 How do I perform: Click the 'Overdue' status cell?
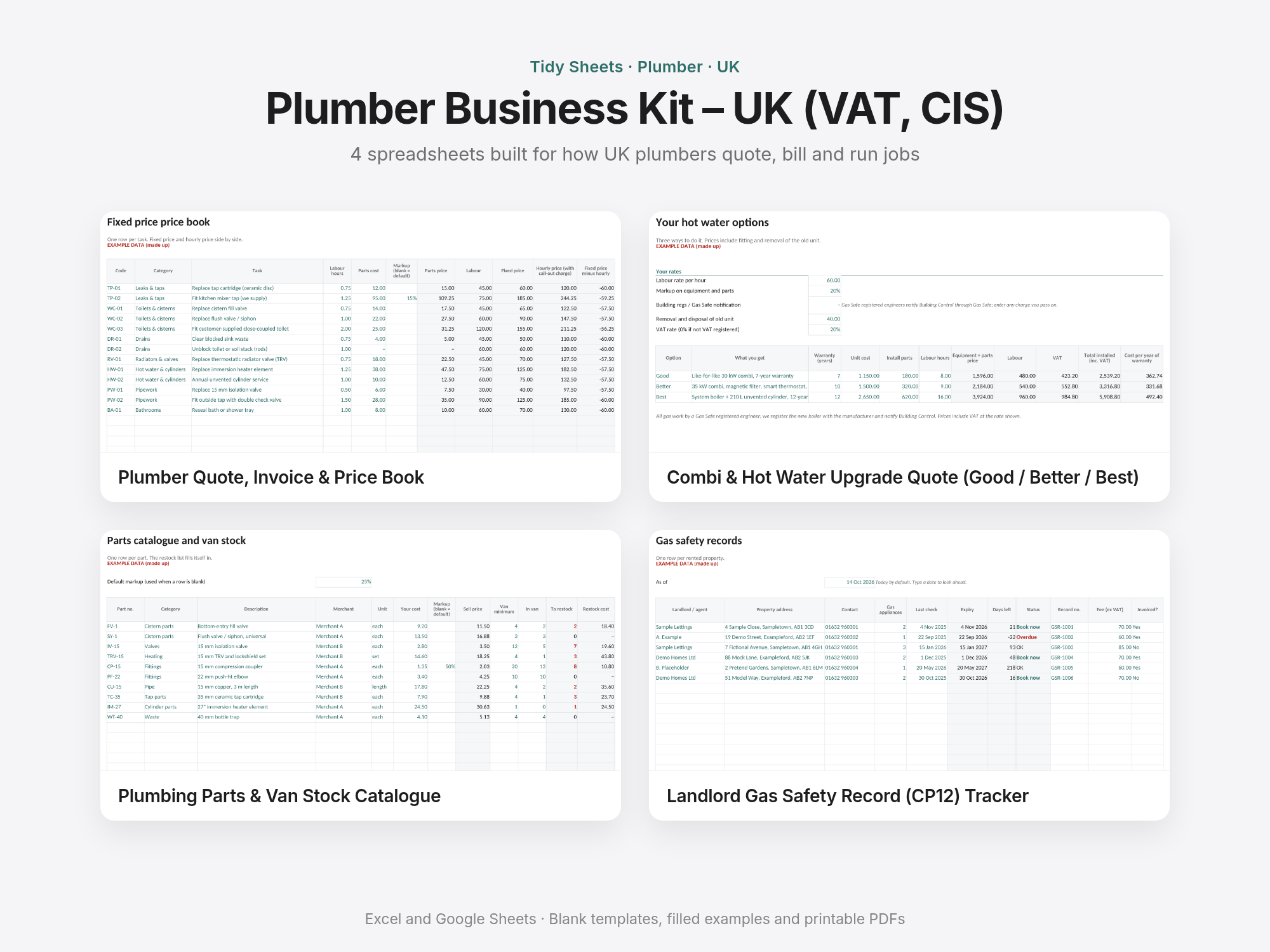tap(1033, 637)
